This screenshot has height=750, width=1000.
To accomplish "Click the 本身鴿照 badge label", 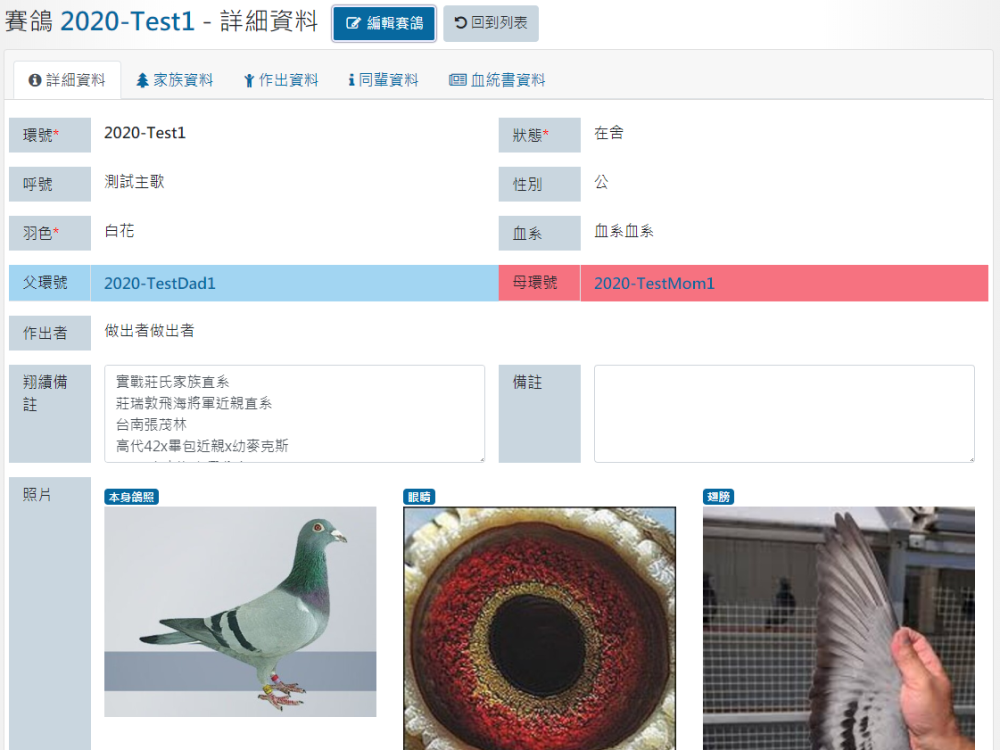I will coord(131,497).
